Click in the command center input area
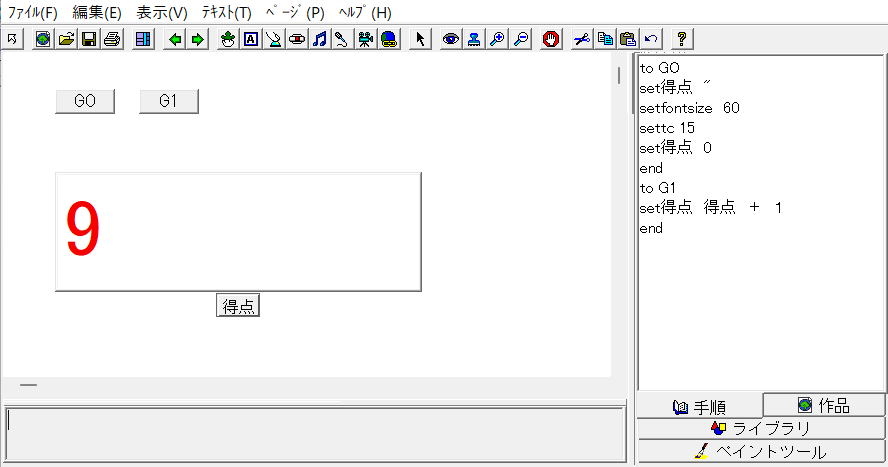The width and height of the screenshot is (888, 467). (x=315, y=434)
